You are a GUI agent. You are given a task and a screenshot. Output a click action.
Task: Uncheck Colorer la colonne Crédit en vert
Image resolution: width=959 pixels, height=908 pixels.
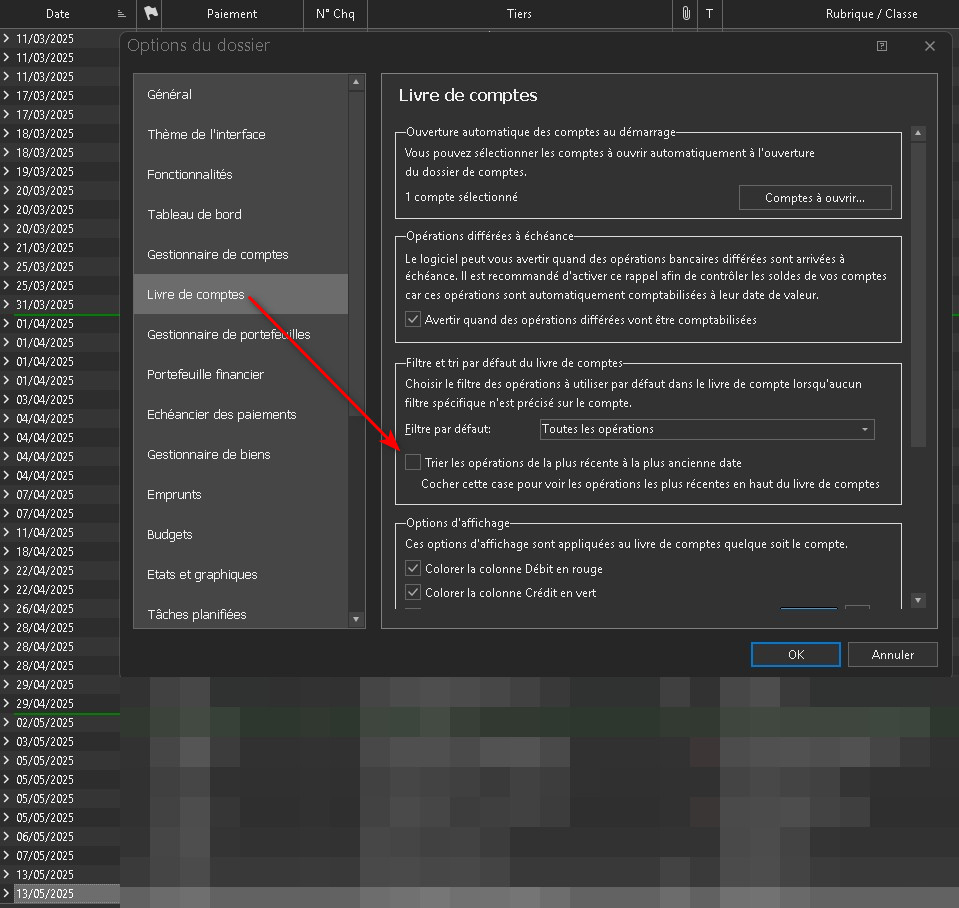(413, 592)
